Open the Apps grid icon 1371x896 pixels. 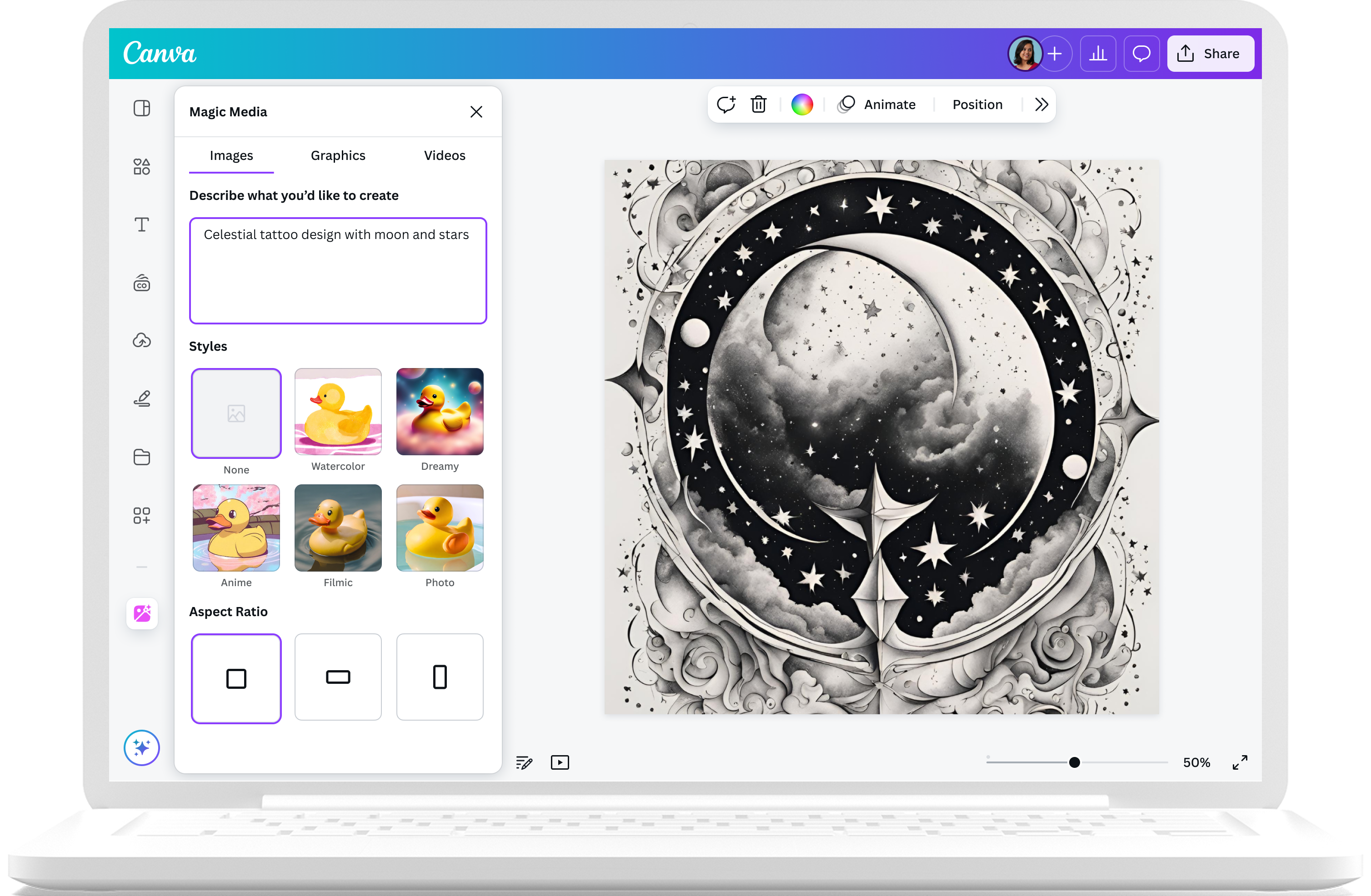(x=142, y=515)
